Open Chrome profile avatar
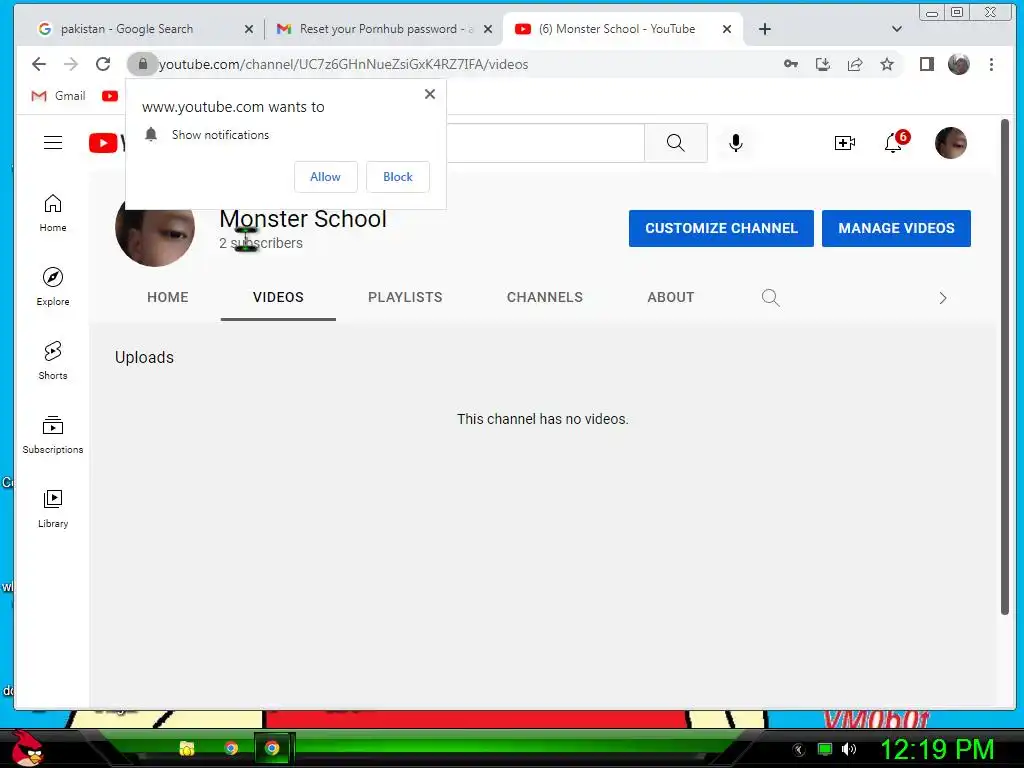The width and height of the screenshot is (1024, 768). tap(959, 64)
